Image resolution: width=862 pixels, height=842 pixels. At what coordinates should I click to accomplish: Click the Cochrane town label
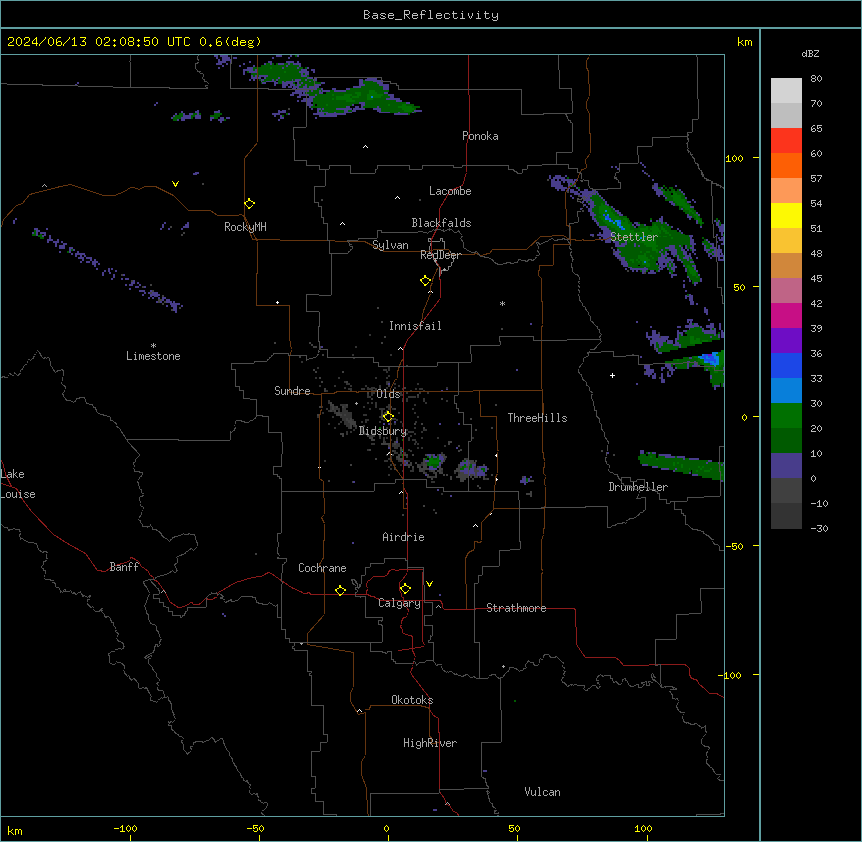(322, 568)
